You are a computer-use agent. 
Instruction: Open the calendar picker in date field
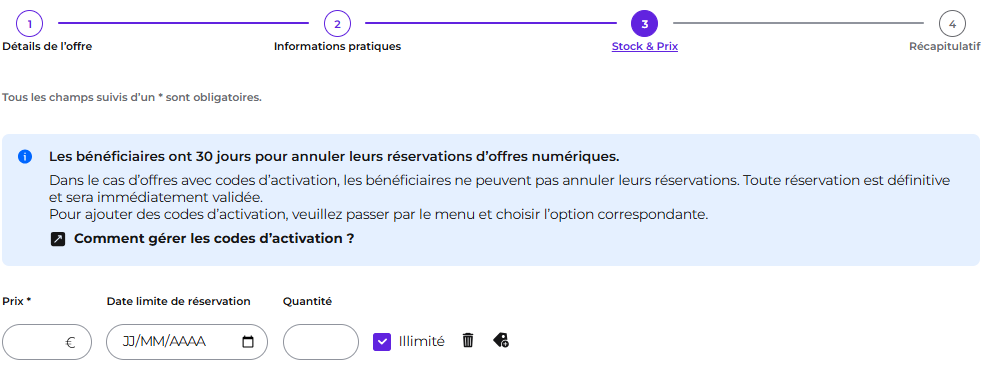point(248,342)
